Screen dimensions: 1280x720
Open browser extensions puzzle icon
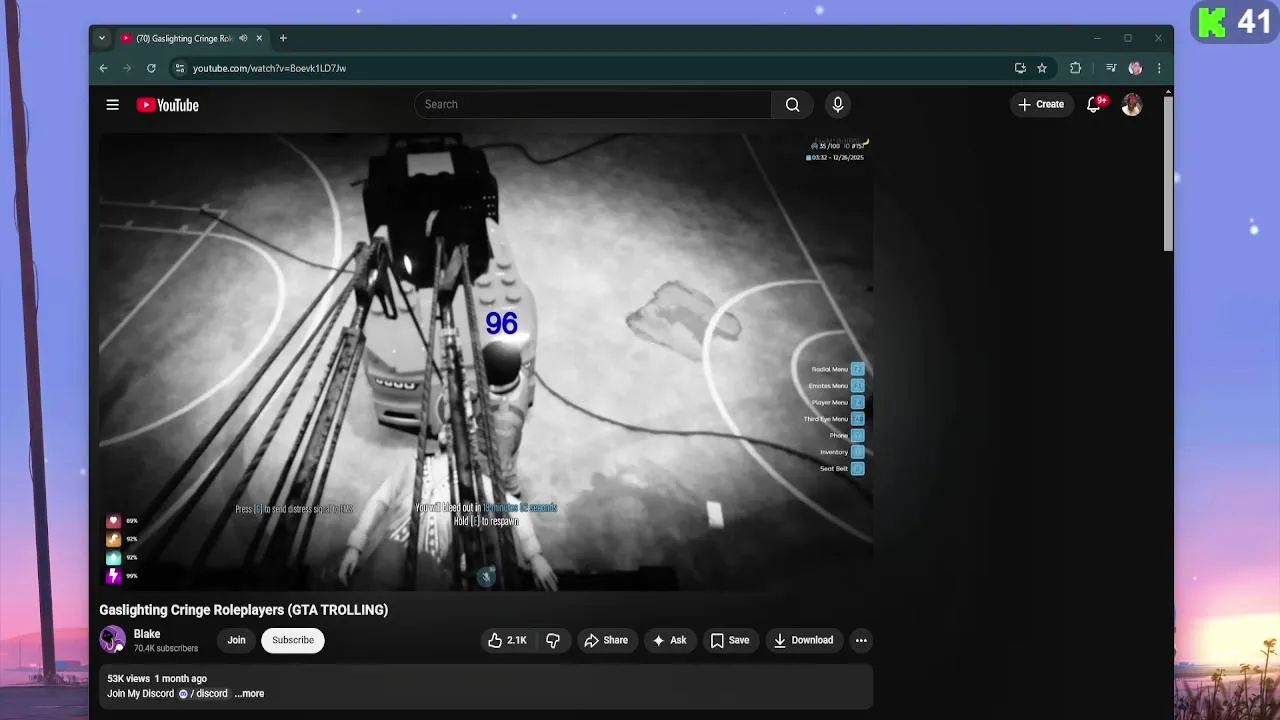pyautogui.click(x=1076, y=68)
